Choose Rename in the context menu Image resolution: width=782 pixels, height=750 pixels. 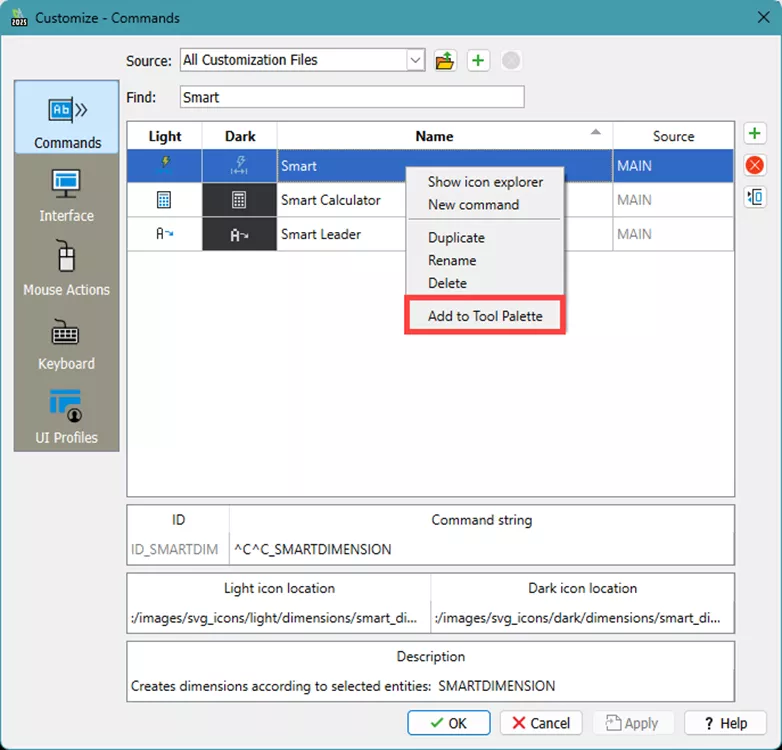click(x=452, y=260)
